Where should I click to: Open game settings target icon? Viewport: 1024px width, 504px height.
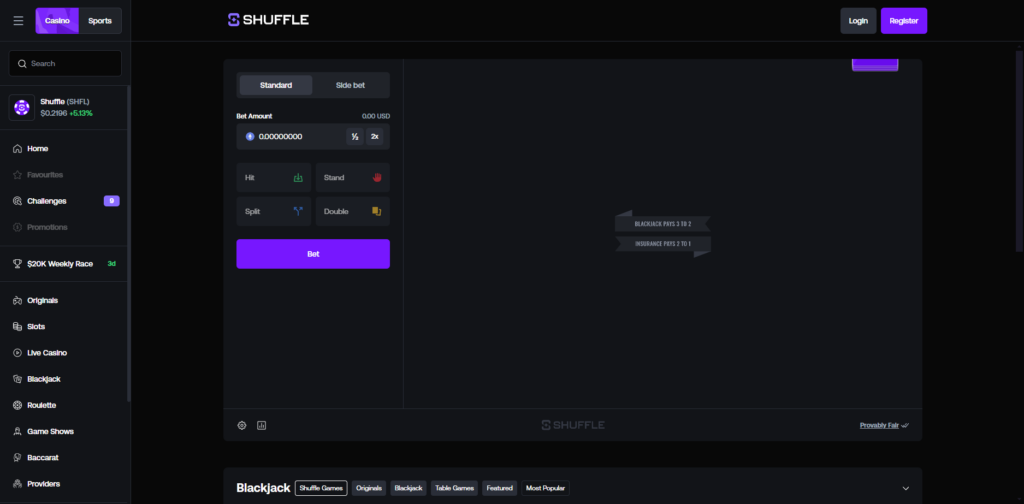(x=242, y=426)
